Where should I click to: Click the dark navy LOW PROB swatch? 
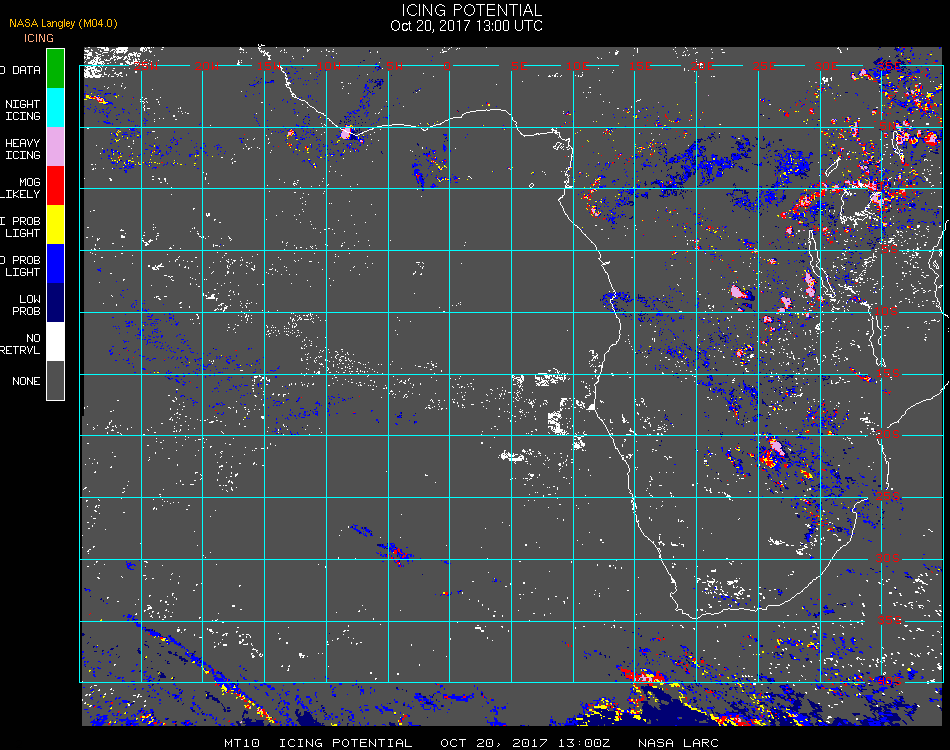click(x=55, y=303)
